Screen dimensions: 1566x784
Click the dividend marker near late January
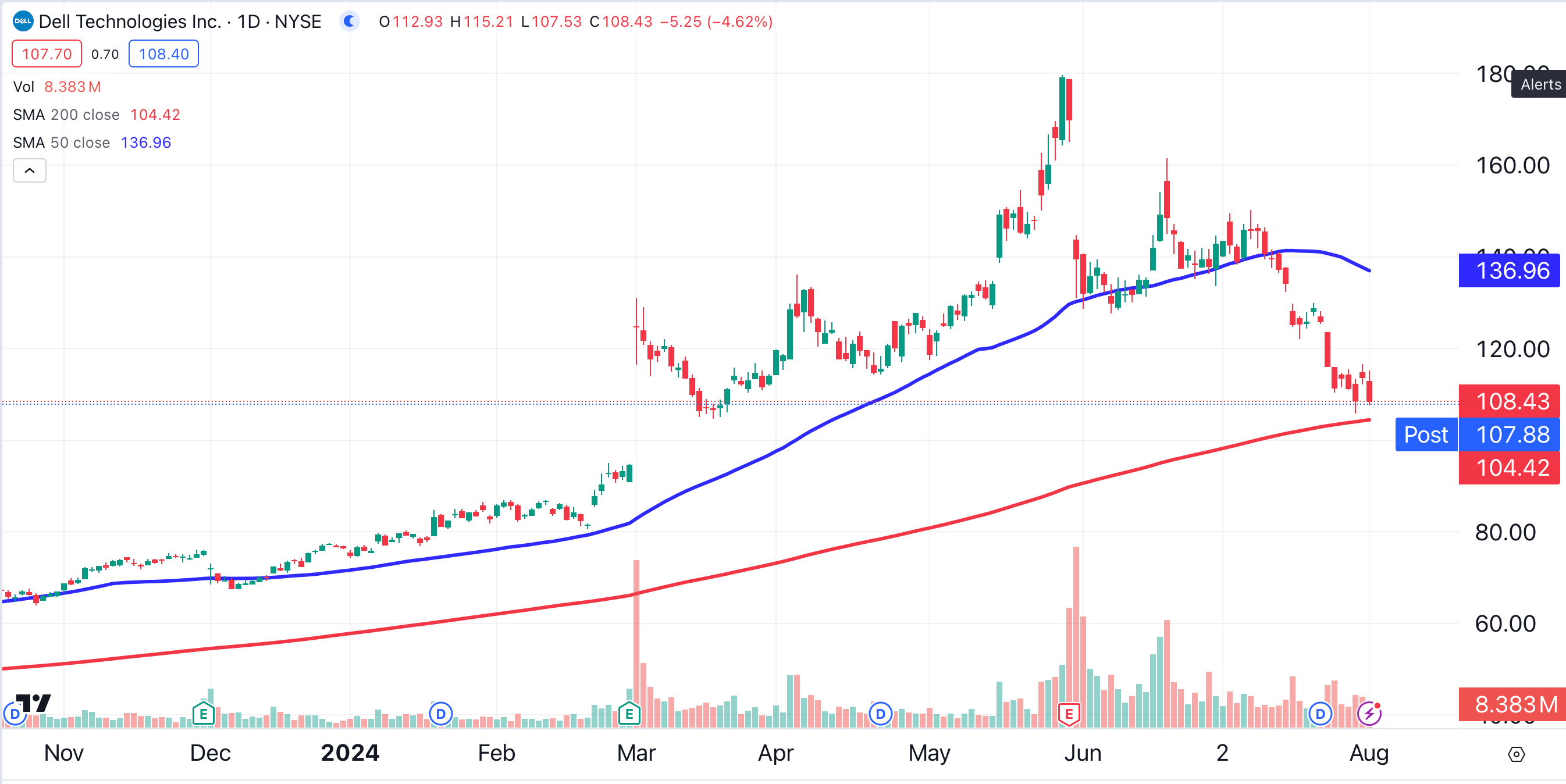coord(441,714)
